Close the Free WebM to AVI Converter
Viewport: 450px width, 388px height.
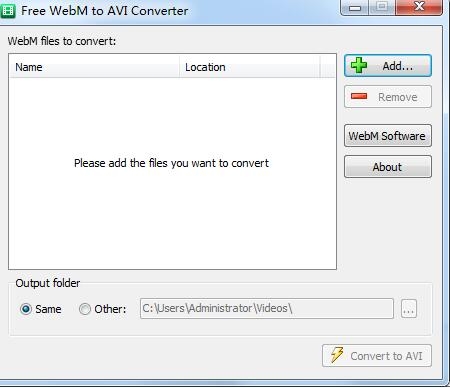tap(419, 7)
